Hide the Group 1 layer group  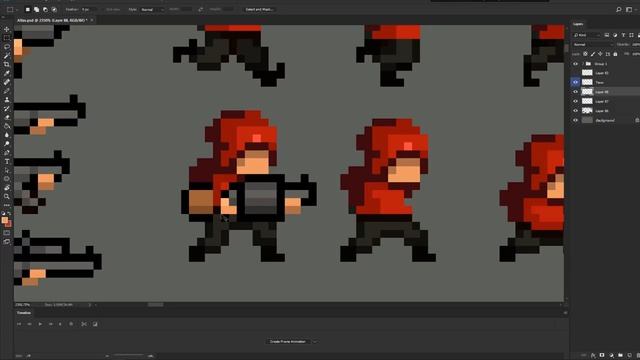[576, 64]
